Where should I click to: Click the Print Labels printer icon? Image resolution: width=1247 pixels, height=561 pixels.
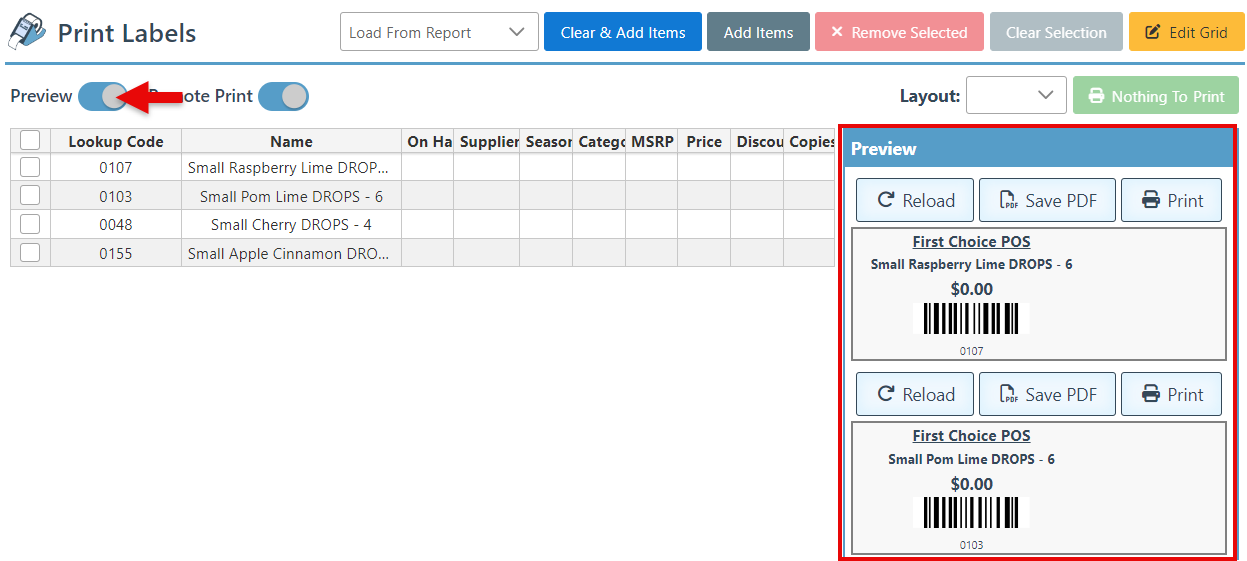[26, 32]
